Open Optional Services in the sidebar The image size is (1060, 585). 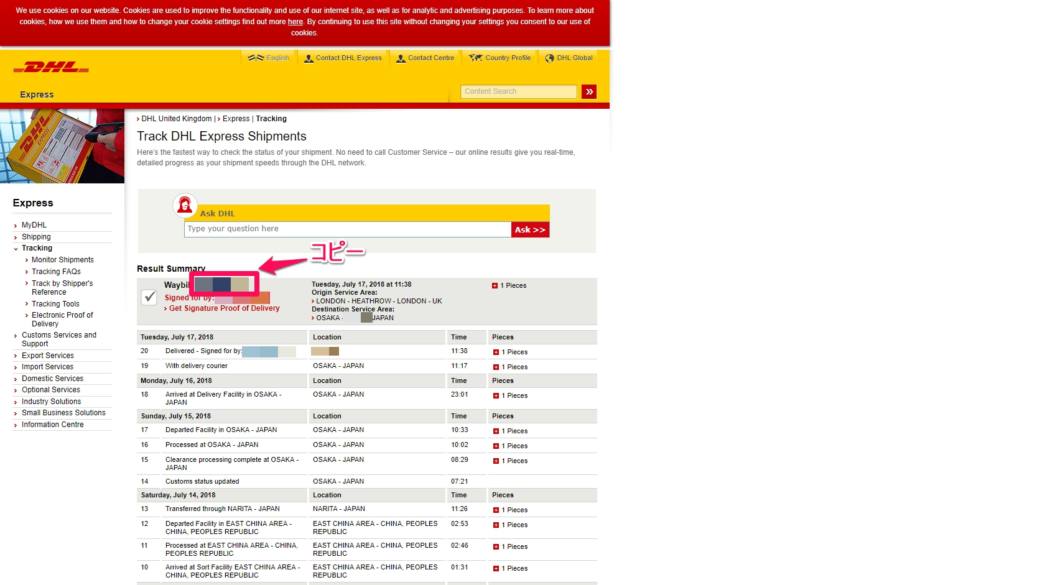tap(50, 390)
